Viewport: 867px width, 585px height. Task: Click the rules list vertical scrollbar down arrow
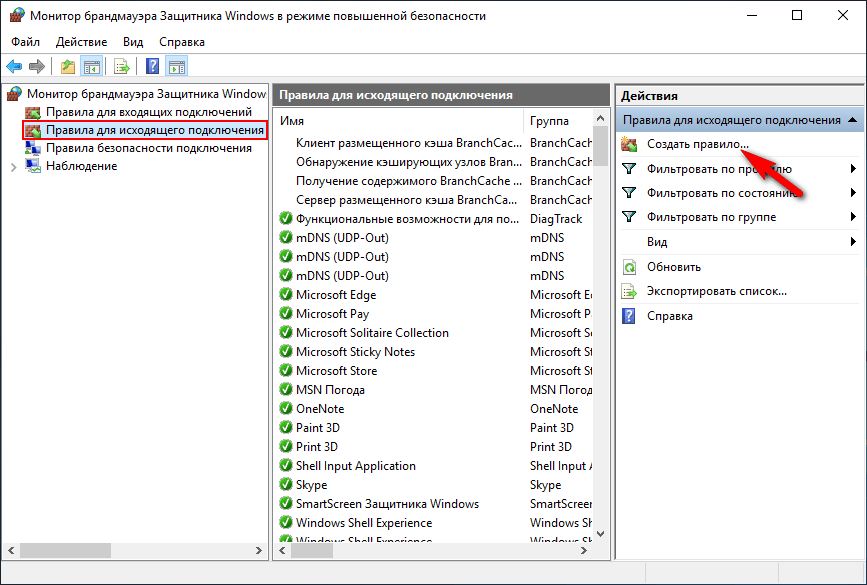(x=600, y=534)
